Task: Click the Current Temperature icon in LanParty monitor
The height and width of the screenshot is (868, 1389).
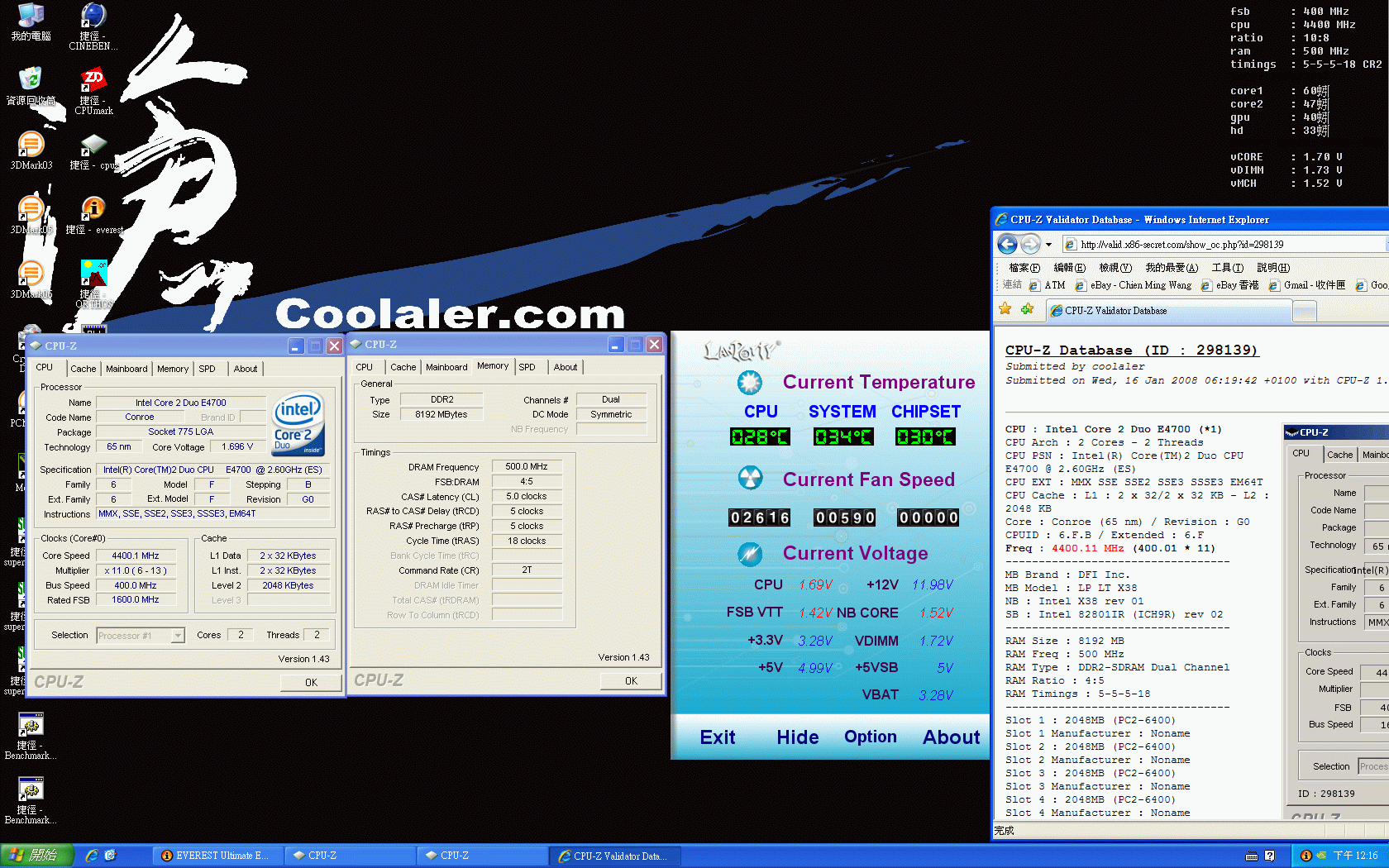Action: (750, 382)
